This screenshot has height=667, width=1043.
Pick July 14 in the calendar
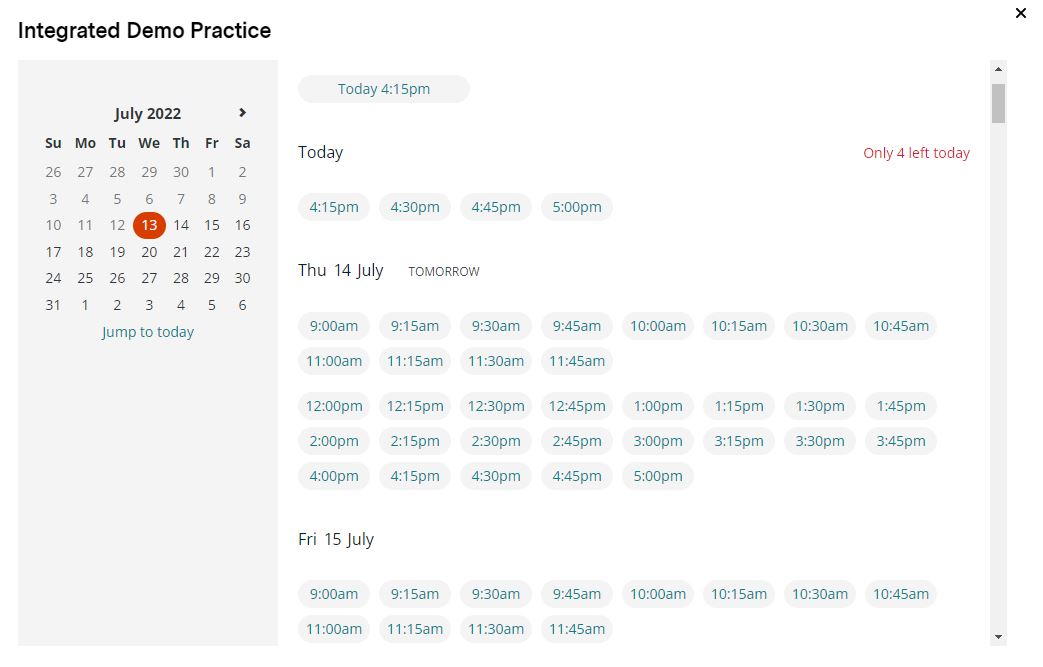click(181, 225)
